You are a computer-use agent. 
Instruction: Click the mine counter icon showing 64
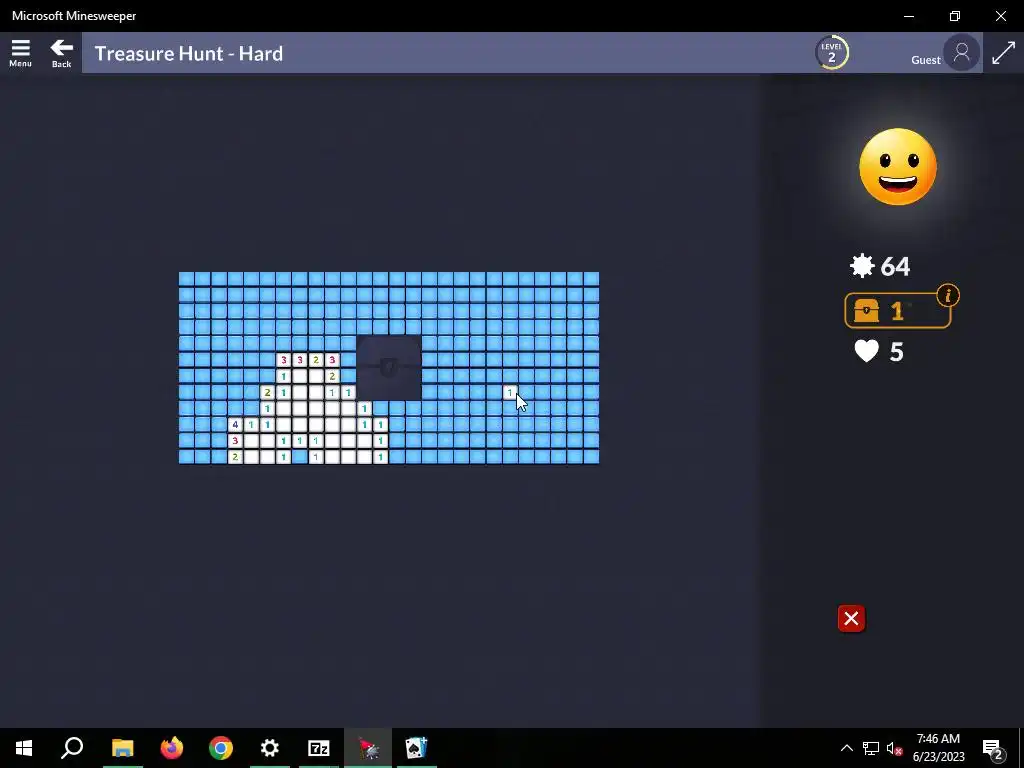pyautogui.click(x=862, y=266)
